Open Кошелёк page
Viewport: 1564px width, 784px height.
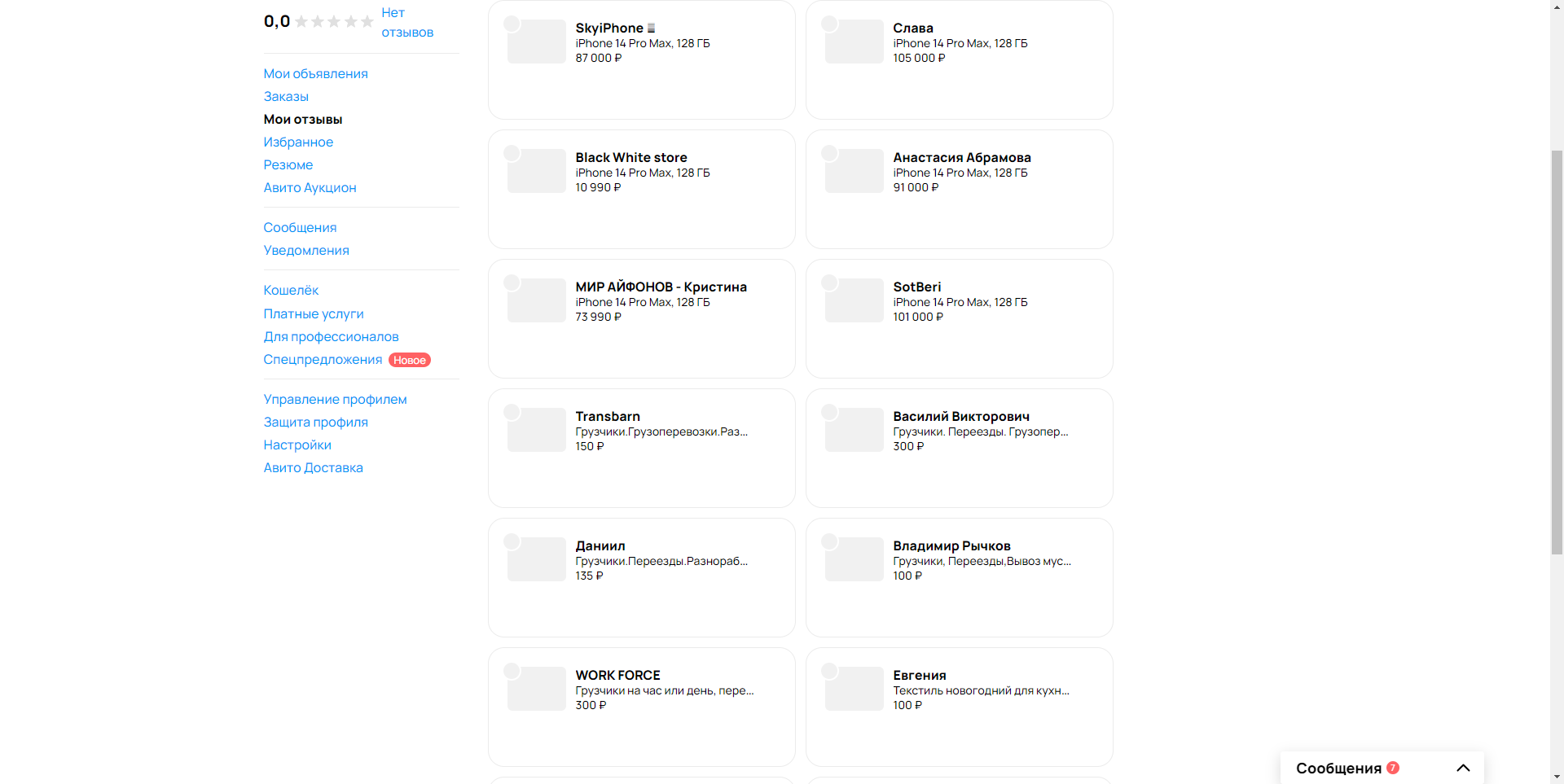pos(291,290)
